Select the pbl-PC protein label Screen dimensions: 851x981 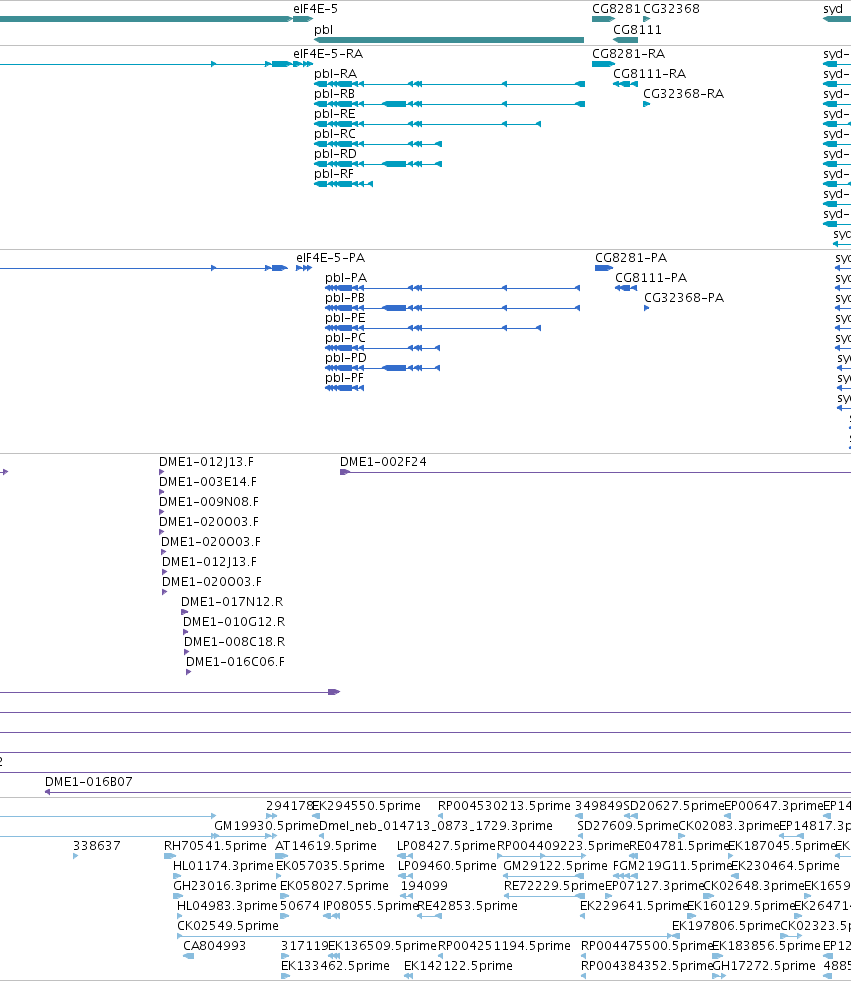[x=345, y=338]
